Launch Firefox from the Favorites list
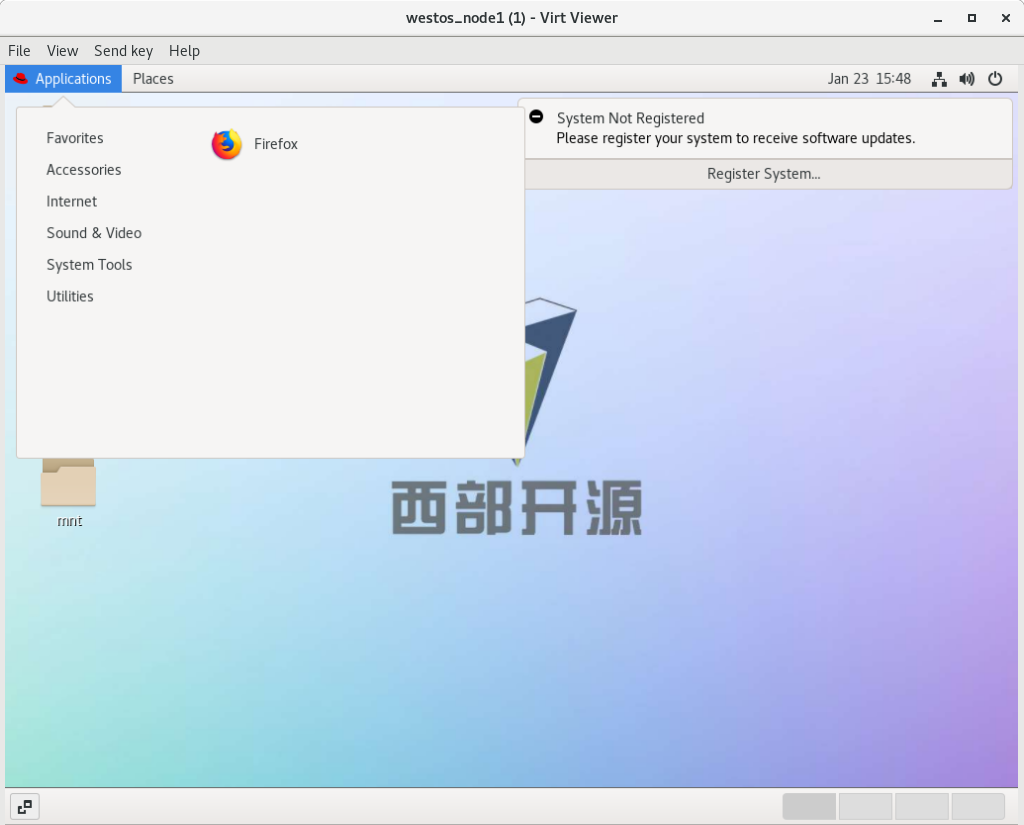The width and height of the screenshot is (1024, 825). pyautogui.click(x=255, y=144)
